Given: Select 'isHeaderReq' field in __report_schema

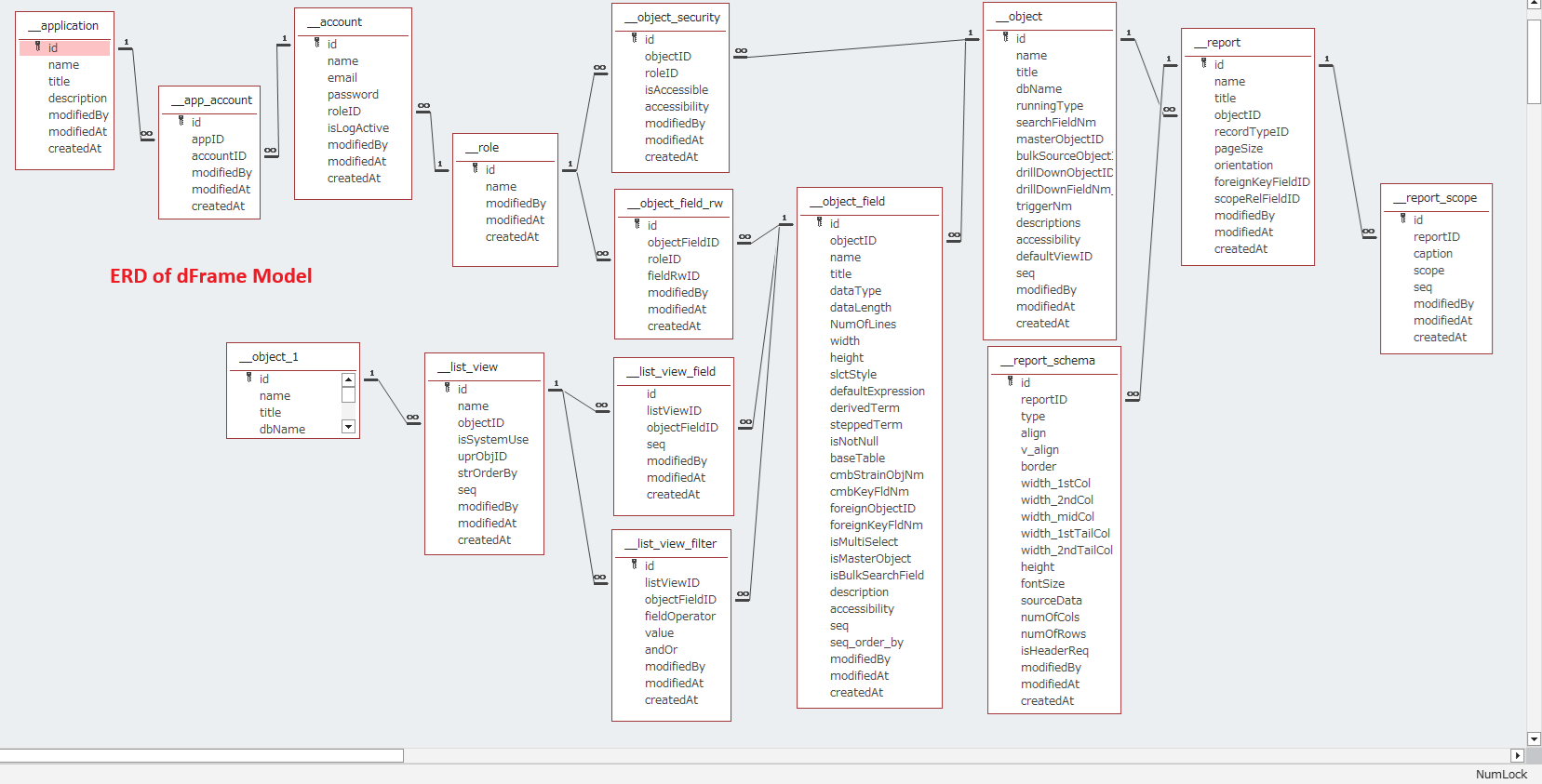Looking at the screenshot, I should pyautogui.click(x=1054, y=650).
